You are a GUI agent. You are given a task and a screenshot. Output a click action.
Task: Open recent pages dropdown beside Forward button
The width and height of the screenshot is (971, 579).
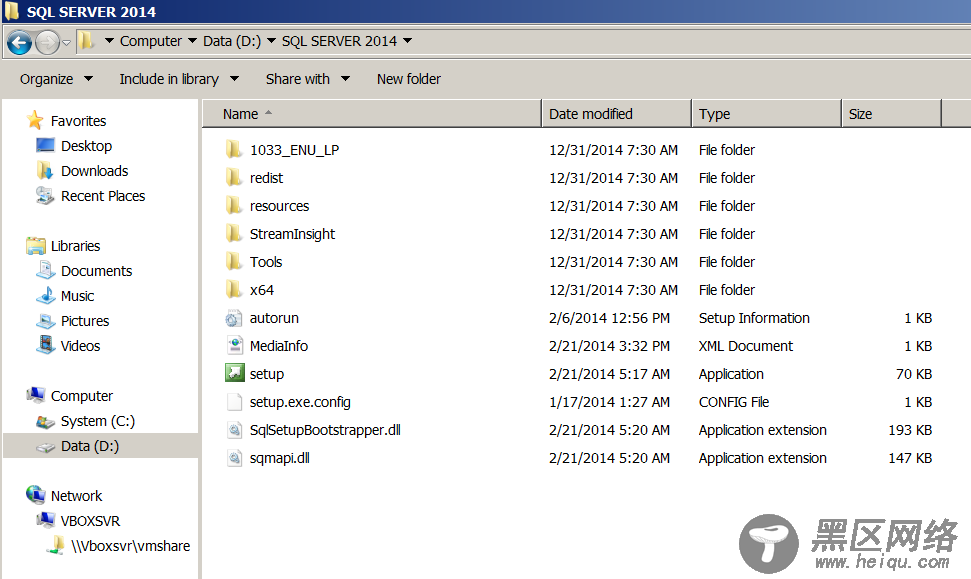[66, 43]
